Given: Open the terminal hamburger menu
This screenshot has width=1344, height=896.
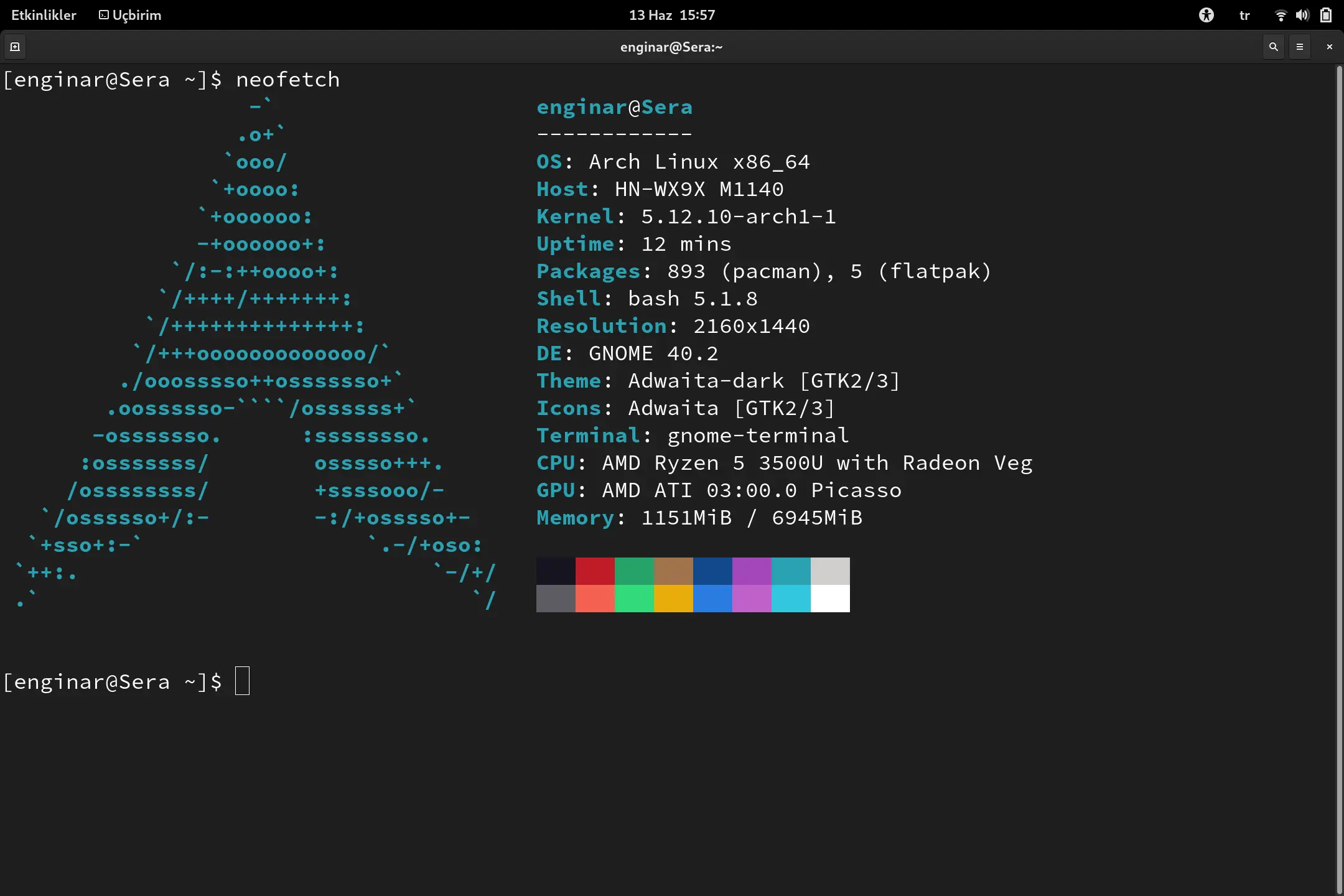Looking at the screenshot, I should tap(1300, 47).
